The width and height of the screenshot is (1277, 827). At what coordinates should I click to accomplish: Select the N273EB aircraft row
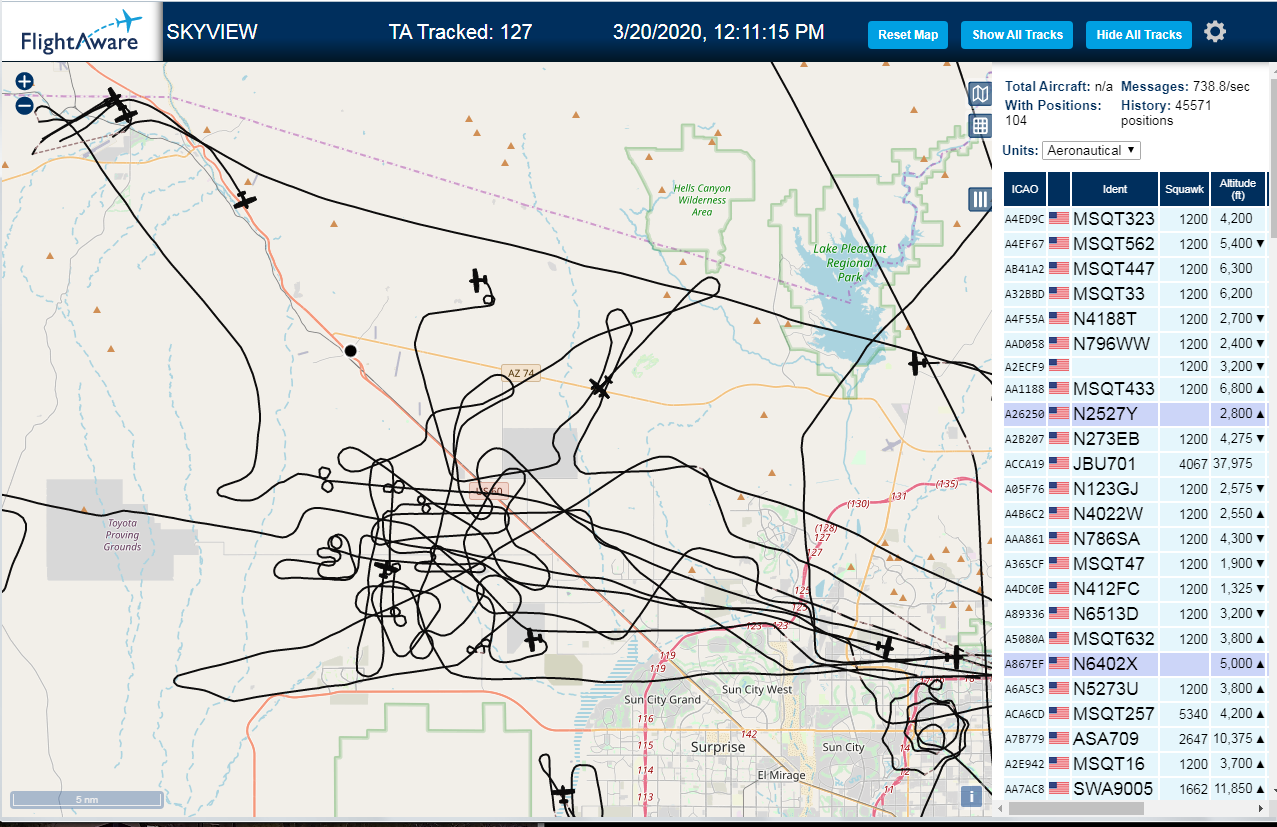tap(1136, 439)
